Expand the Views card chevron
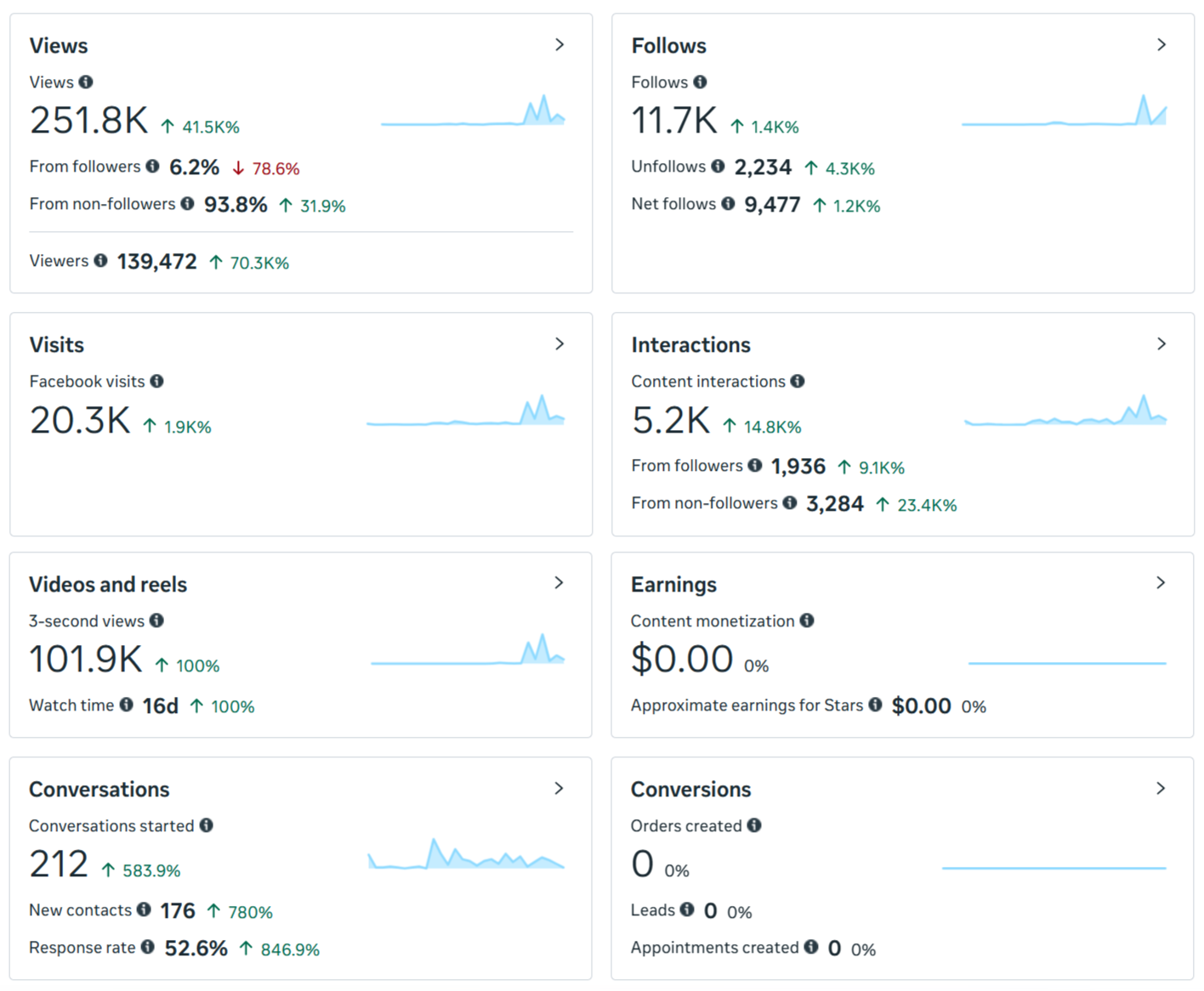Screen dimensions: 1204x991 click(559, 44)
